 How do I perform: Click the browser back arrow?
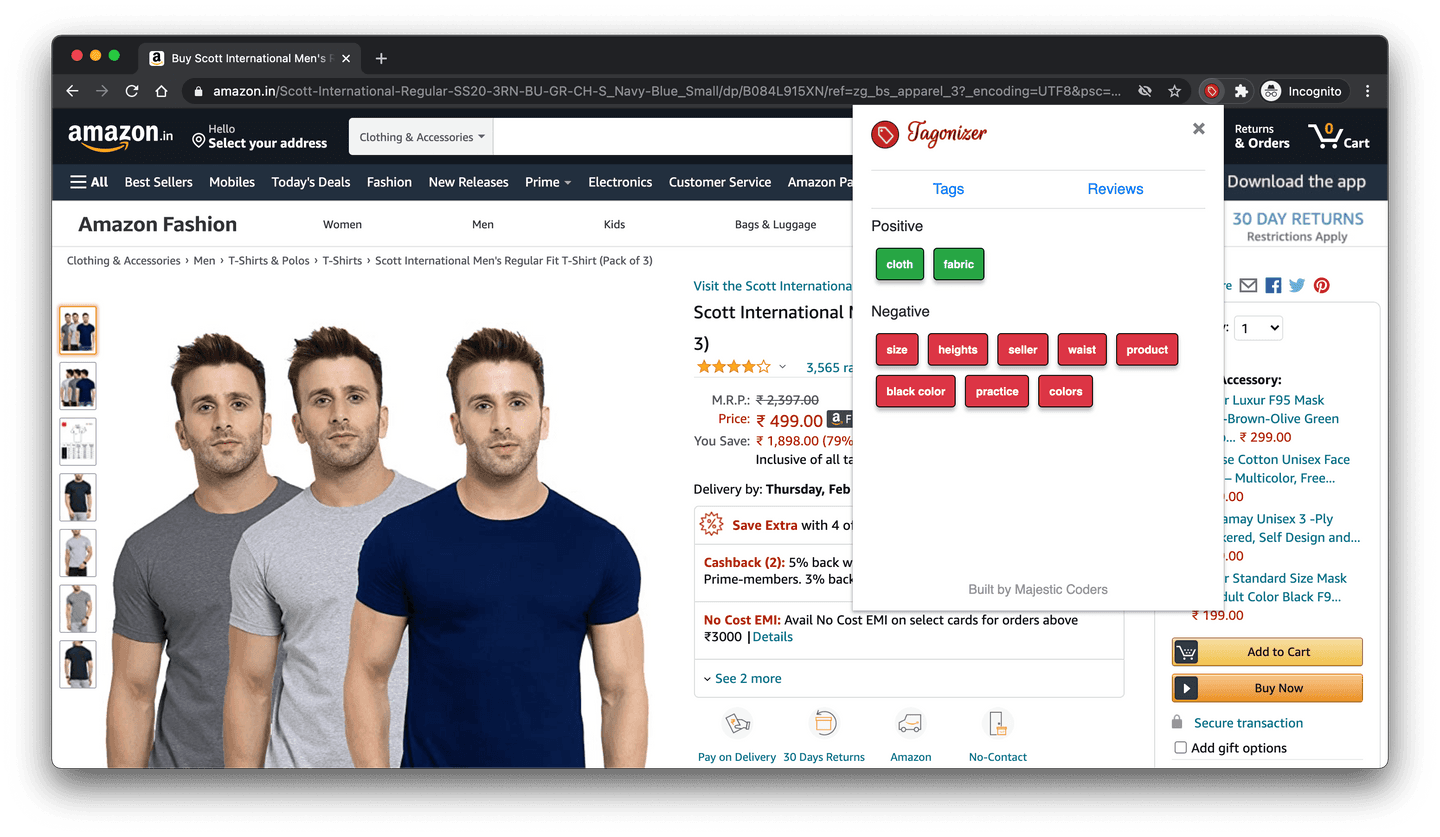coord(72,91)
